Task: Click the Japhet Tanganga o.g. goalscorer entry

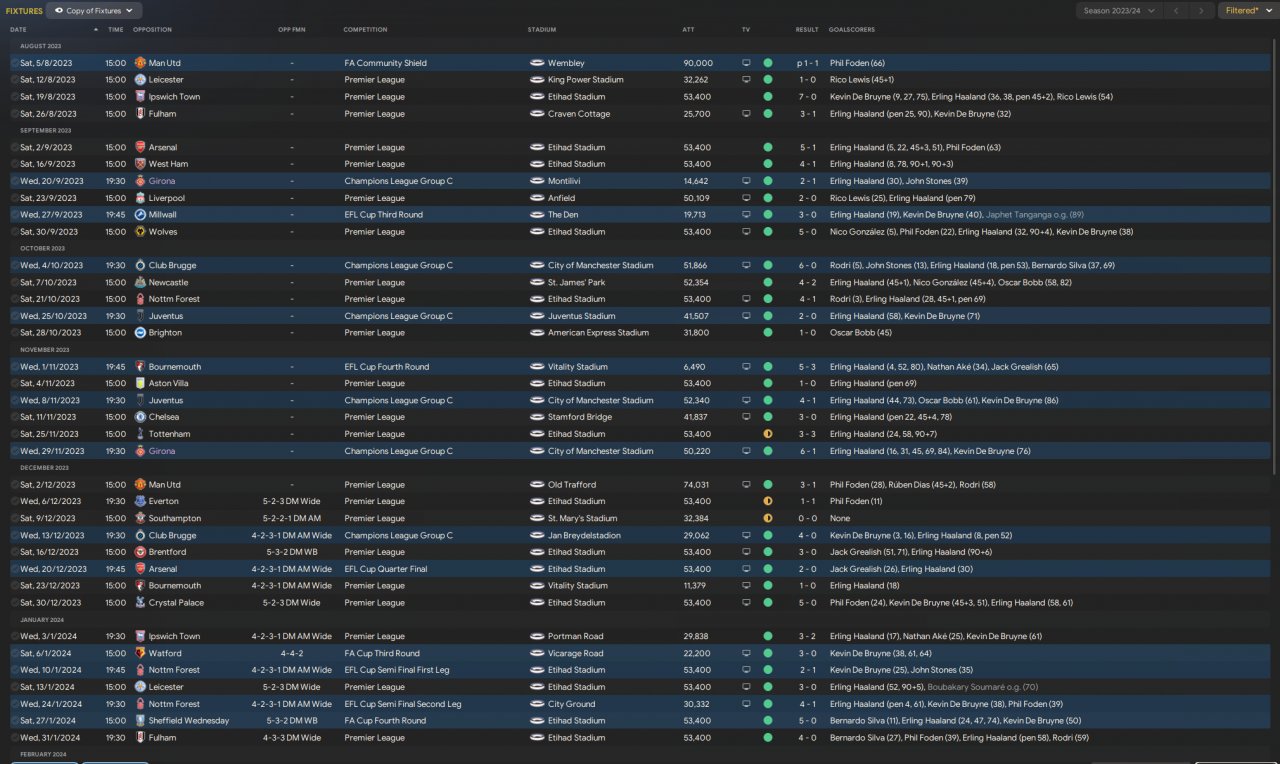Action: 1034,215
